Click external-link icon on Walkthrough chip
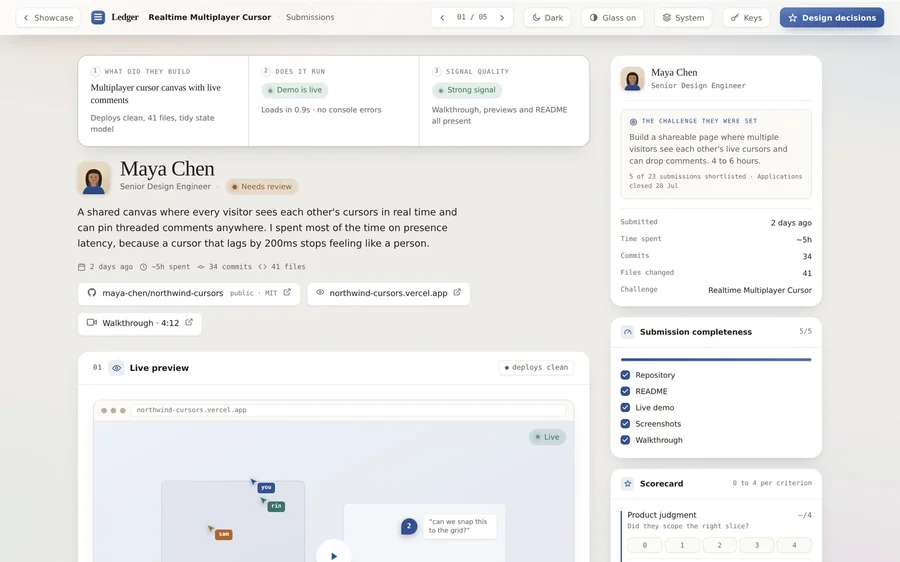 pyautogui.click(x=189, y=322)
